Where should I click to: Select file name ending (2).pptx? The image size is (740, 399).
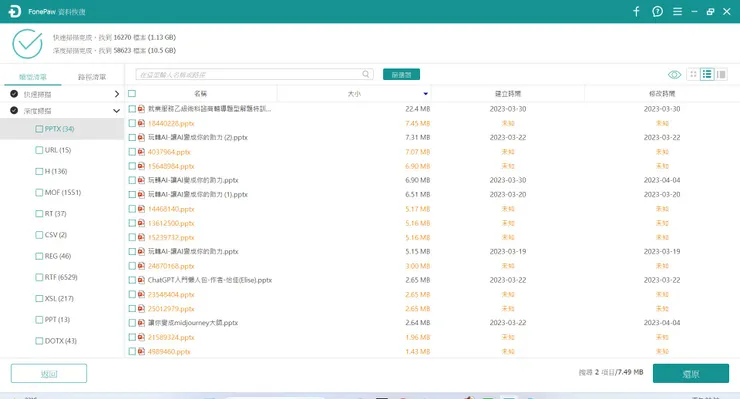[198, 137]
